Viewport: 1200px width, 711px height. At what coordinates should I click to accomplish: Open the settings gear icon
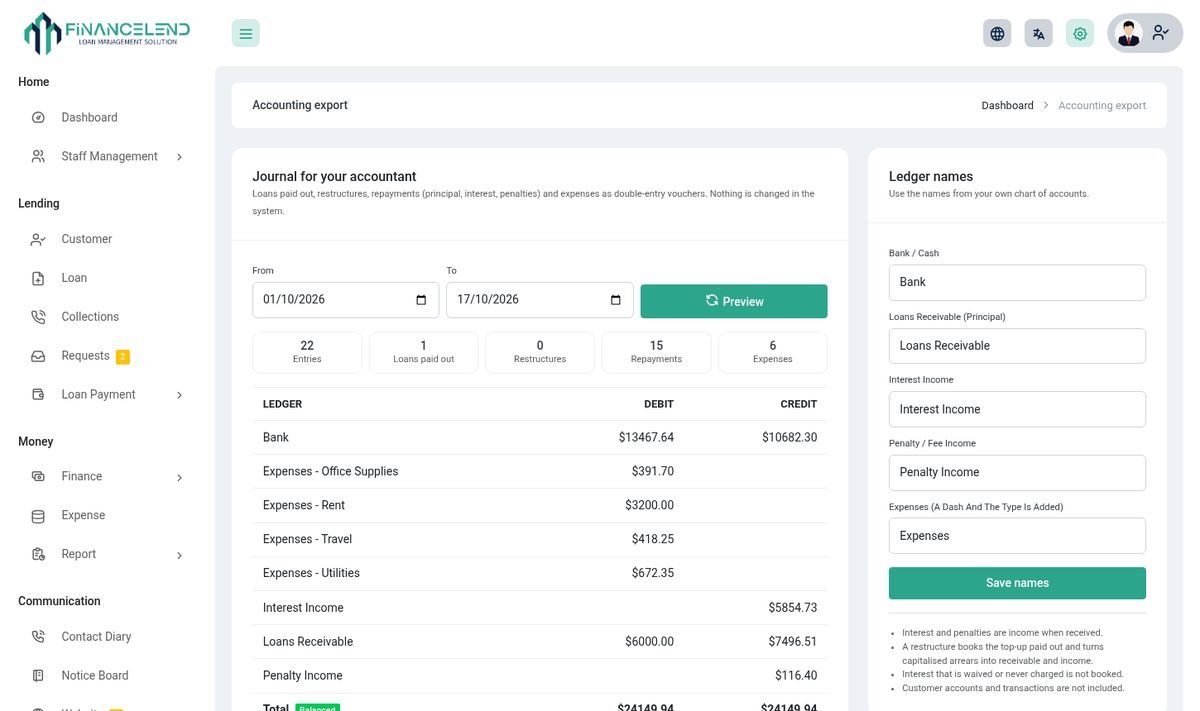coord(1080,33)
